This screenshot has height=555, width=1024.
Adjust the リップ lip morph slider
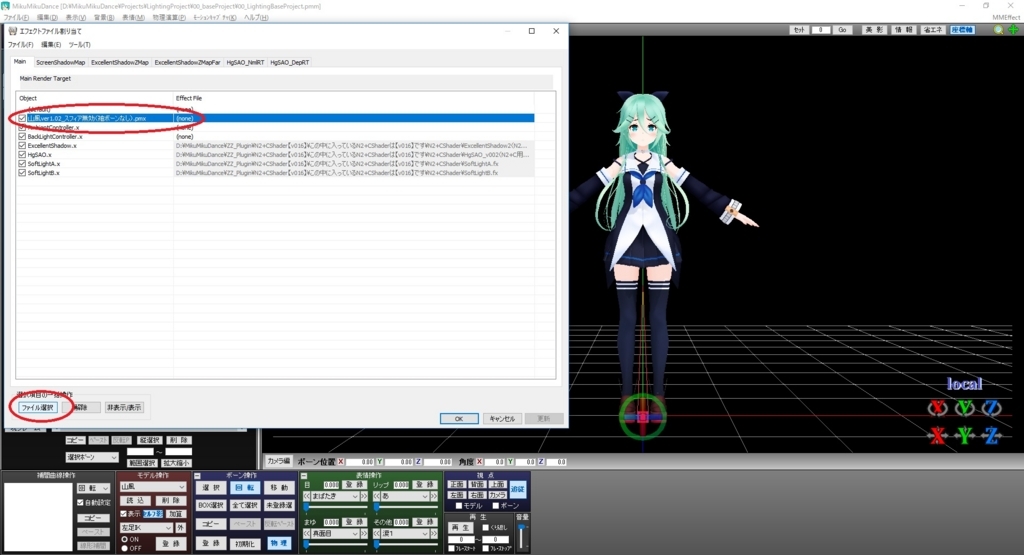pos(405,507)
